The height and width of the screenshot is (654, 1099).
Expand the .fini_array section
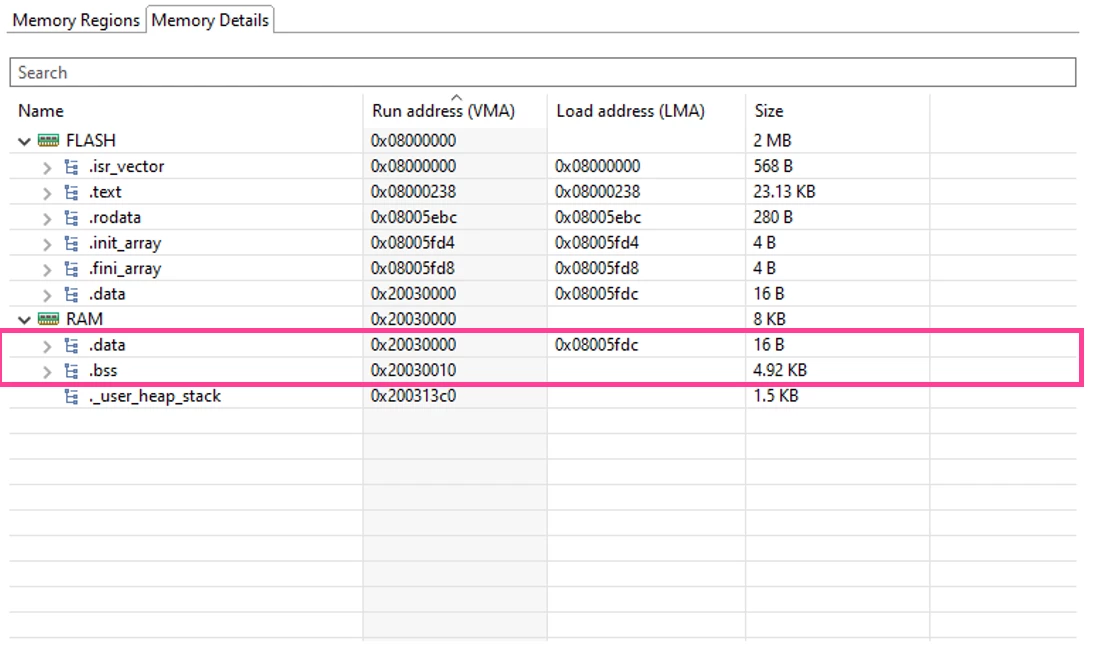pos(47,270)
